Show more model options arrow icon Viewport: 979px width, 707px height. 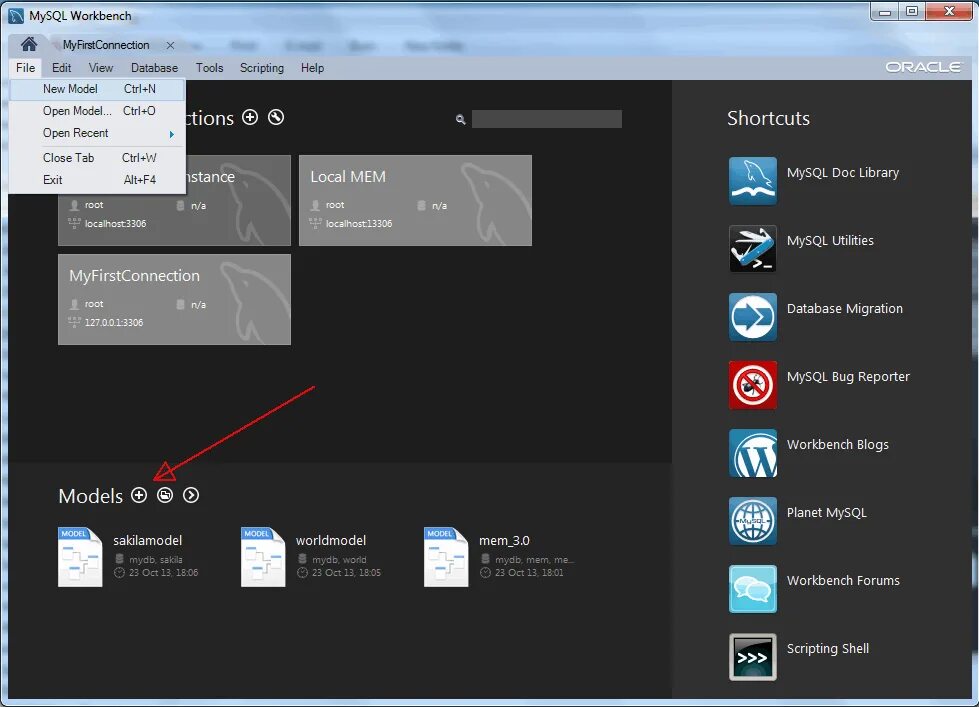(191, 495)
